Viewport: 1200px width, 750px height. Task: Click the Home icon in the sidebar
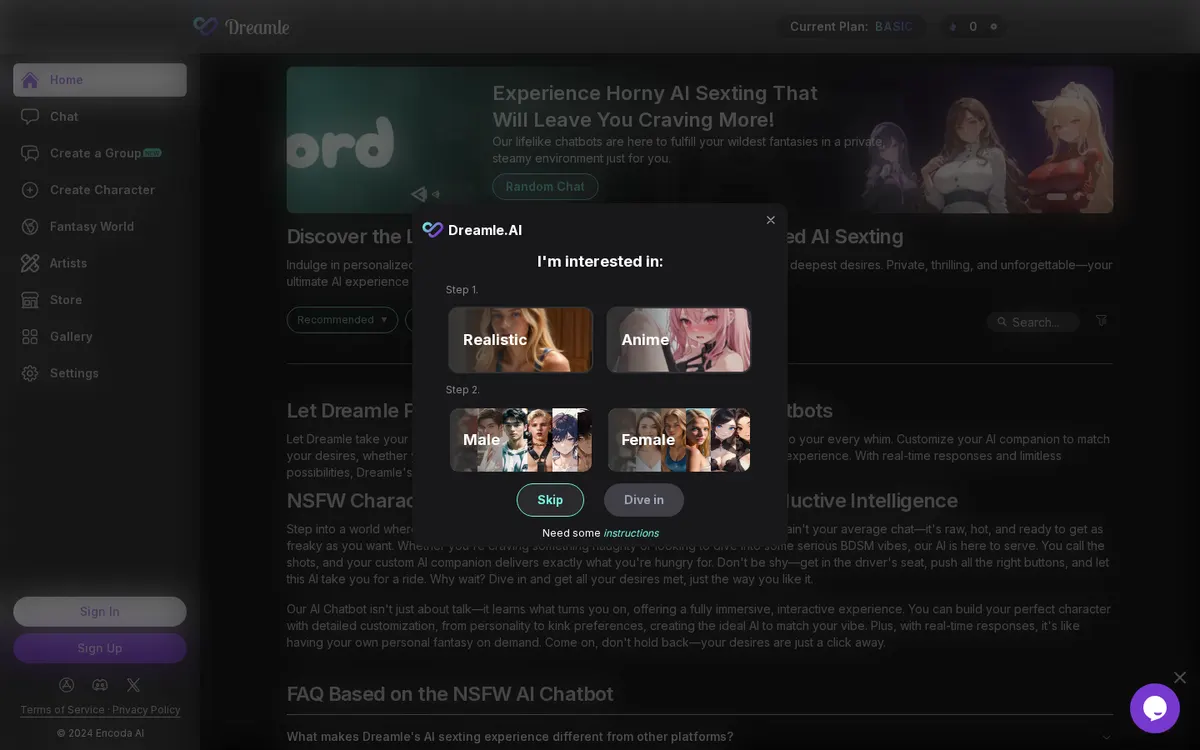pos(30,80)
